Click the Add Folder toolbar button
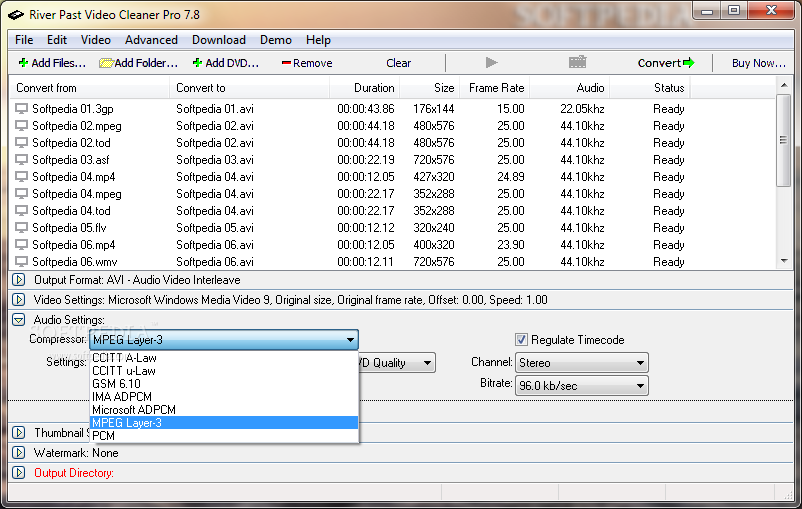 [x=138, y=63]
